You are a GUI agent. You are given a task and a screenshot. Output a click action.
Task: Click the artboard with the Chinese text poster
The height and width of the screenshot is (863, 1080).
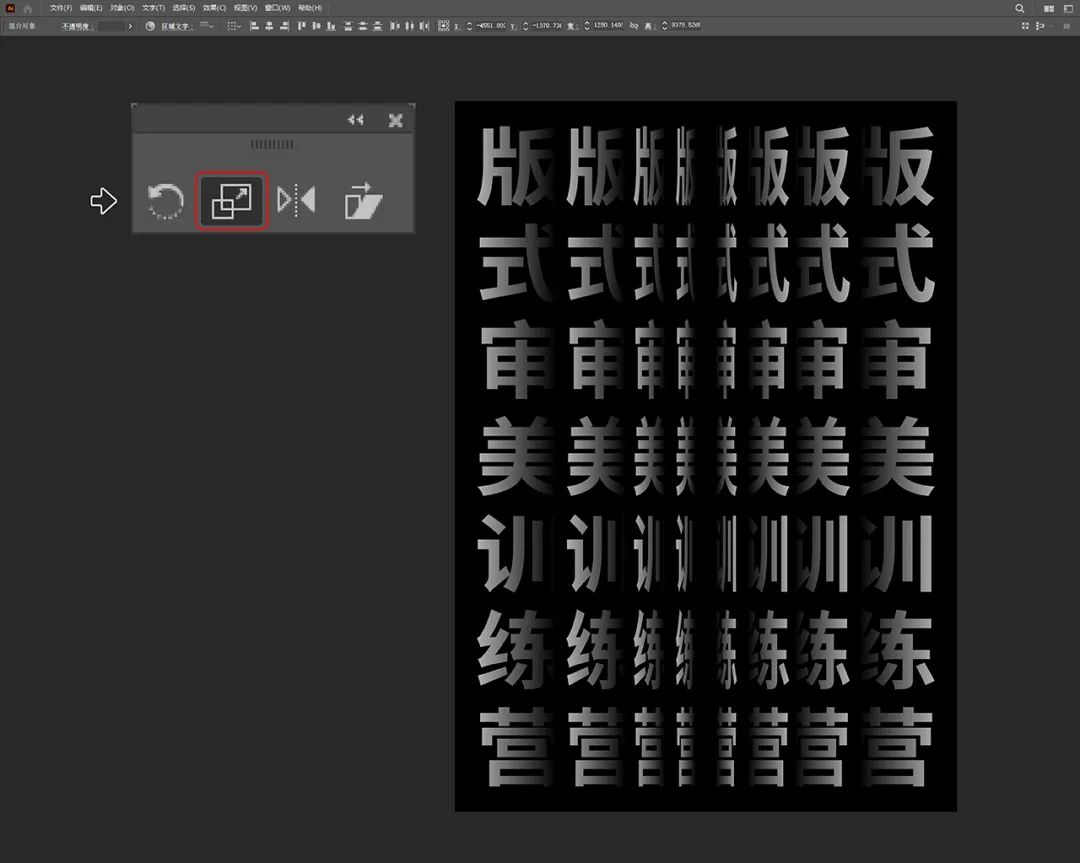tap(705, 456)
